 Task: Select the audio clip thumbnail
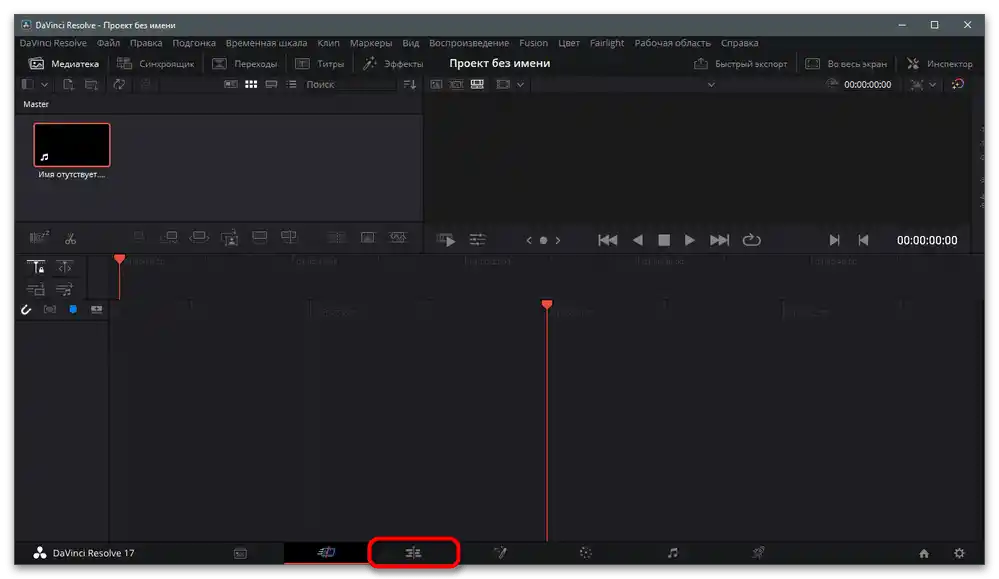point(72,145)
